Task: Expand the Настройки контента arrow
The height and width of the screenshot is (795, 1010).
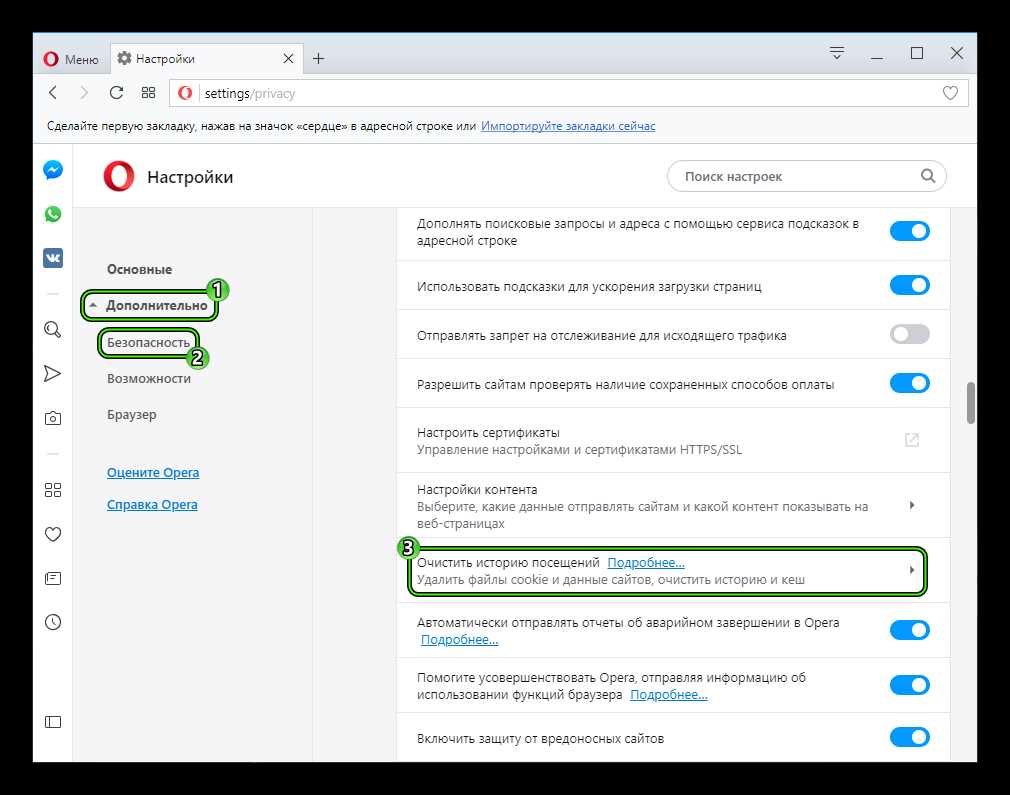Action: [x=911, y=505]
